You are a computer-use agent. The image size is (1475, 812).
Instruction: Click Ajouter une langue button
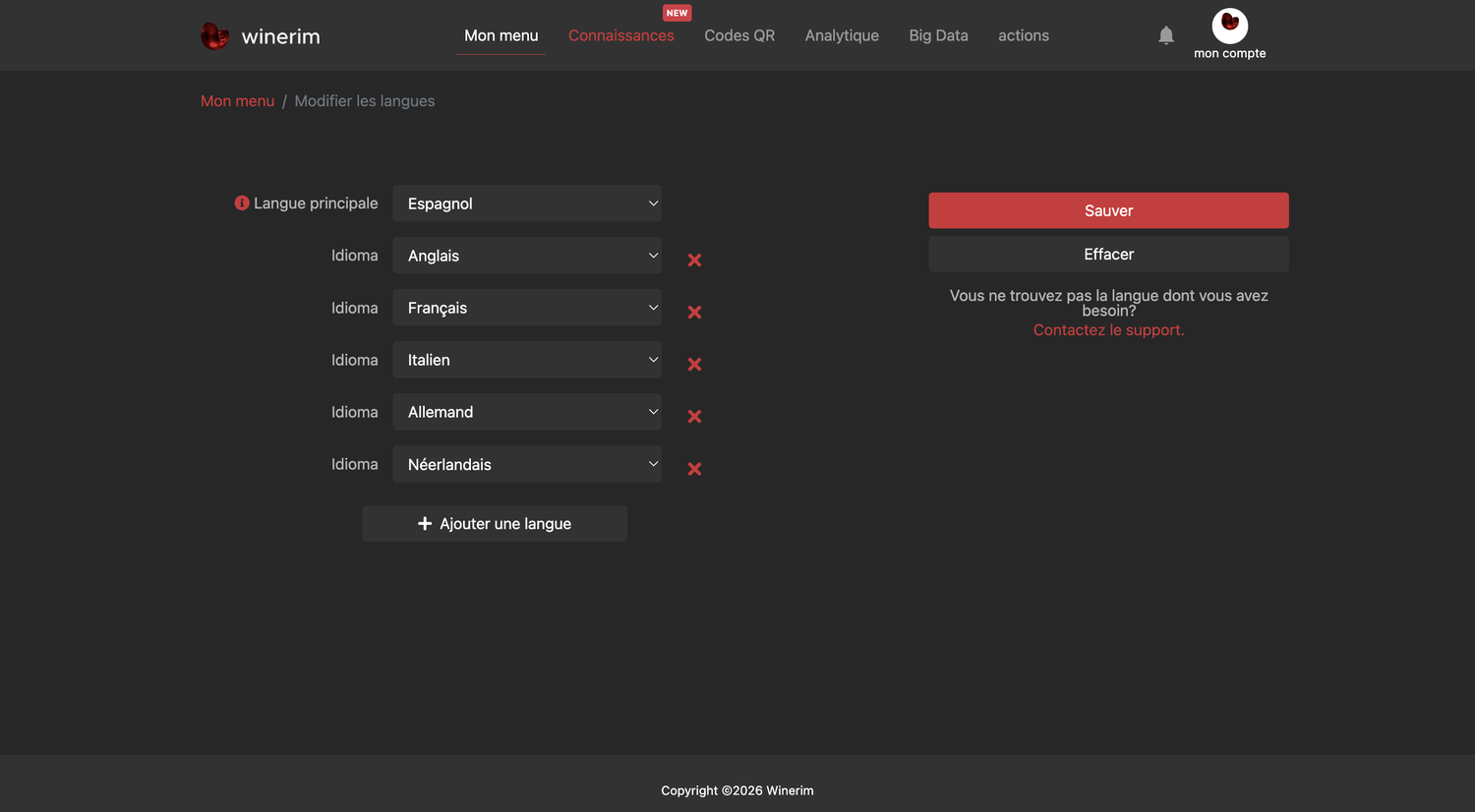pos(495,523)
